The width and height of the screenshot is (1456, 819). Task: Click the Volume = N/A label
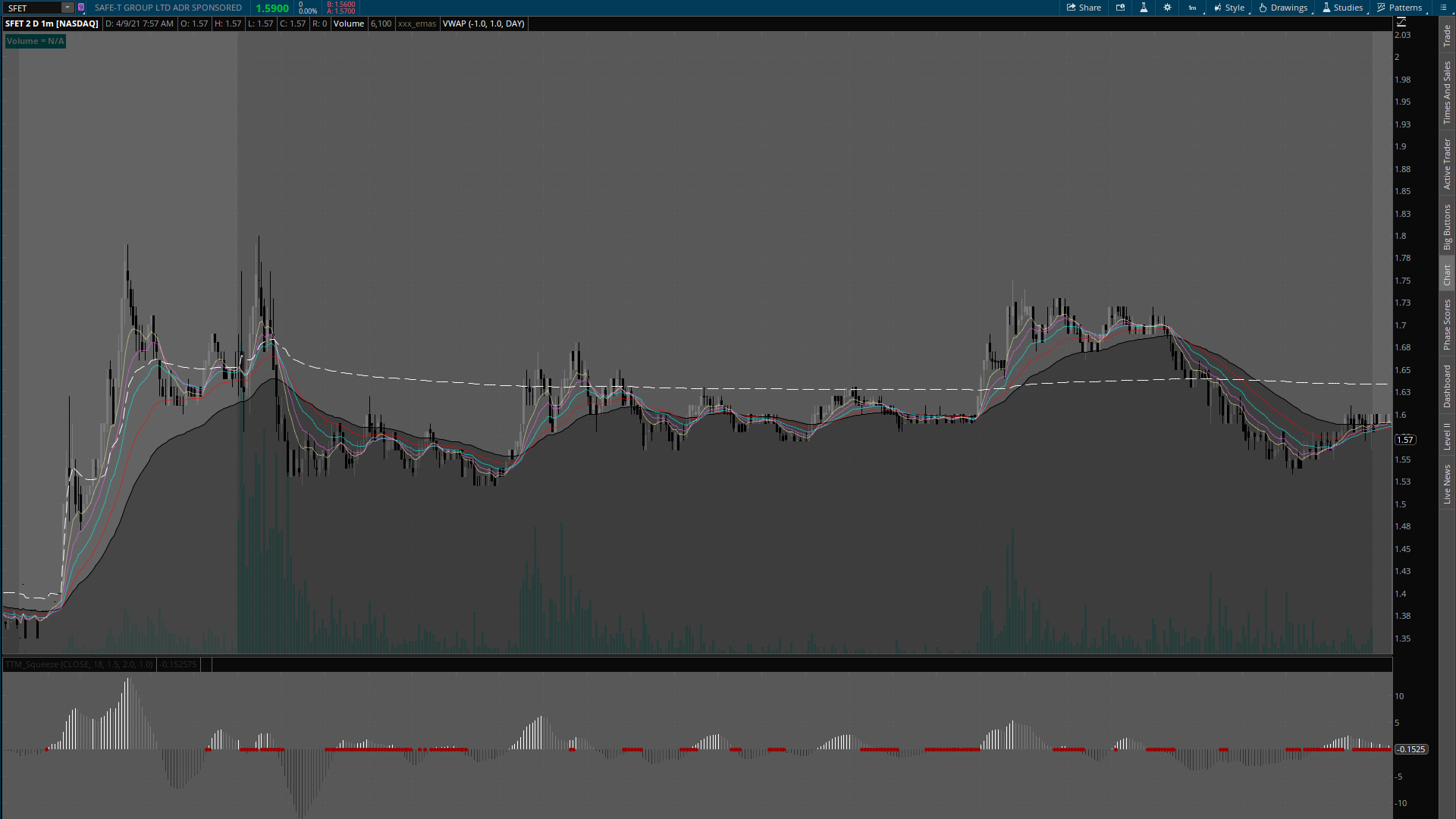(x=35, y=41)
